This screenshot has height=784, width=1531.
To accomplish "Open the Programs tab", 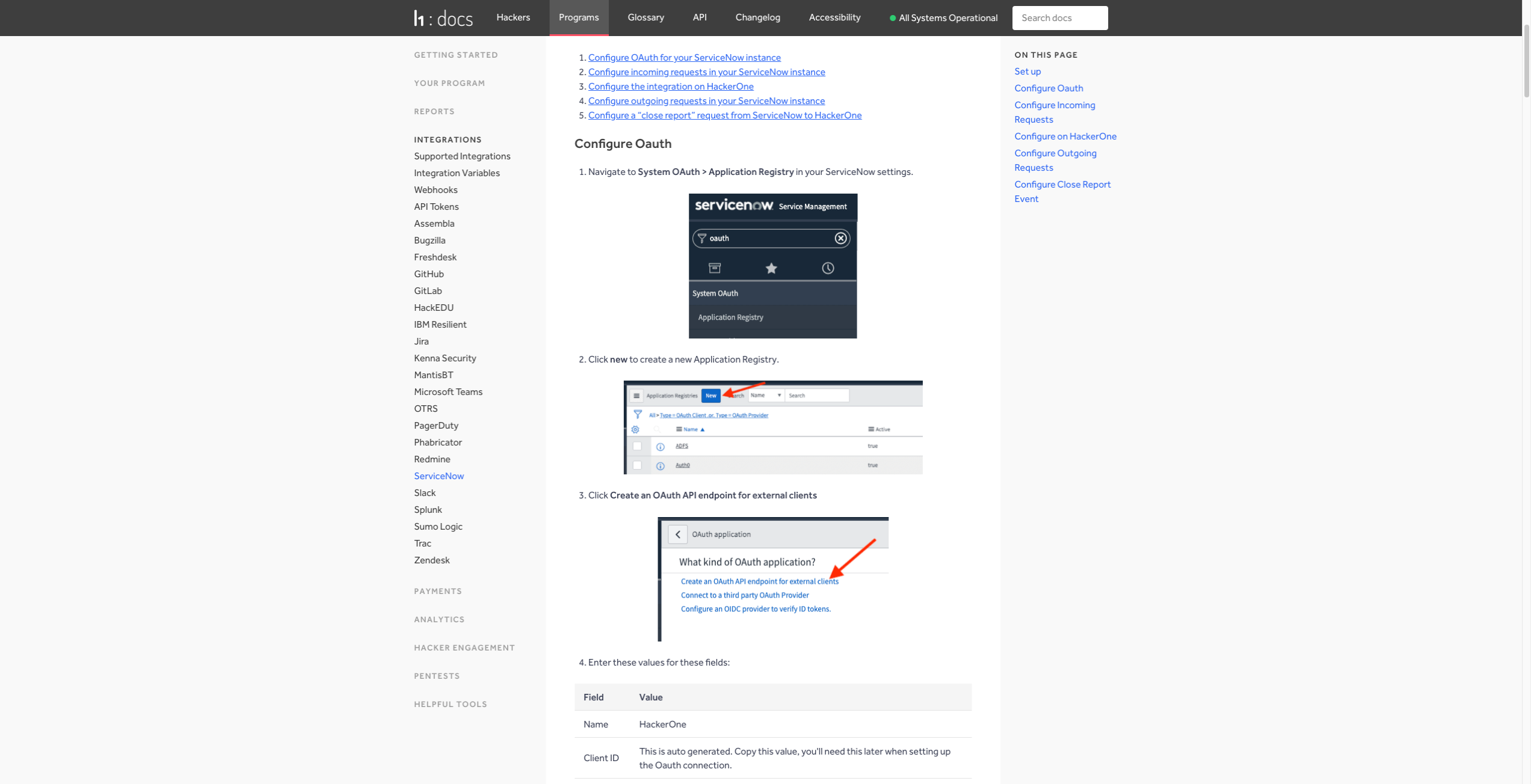I will pos(579,17).
